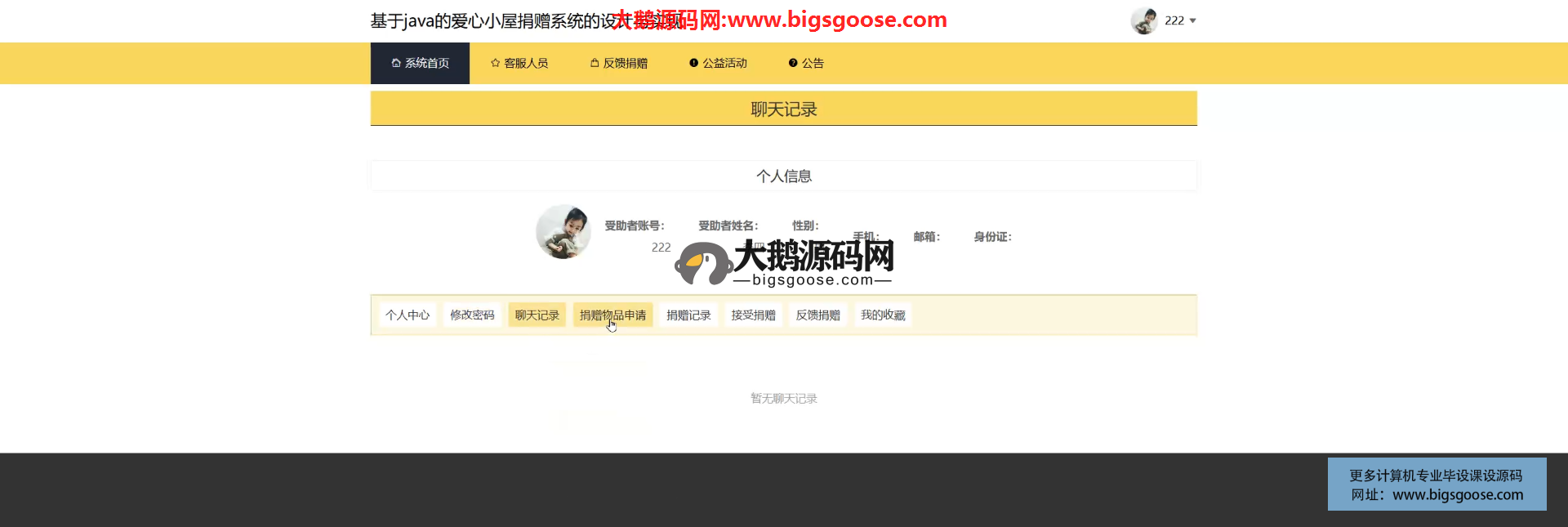This screenshot has width=1568, height=527.
Task: Go to 接受捐赠 tab
Action: [753, 315]
